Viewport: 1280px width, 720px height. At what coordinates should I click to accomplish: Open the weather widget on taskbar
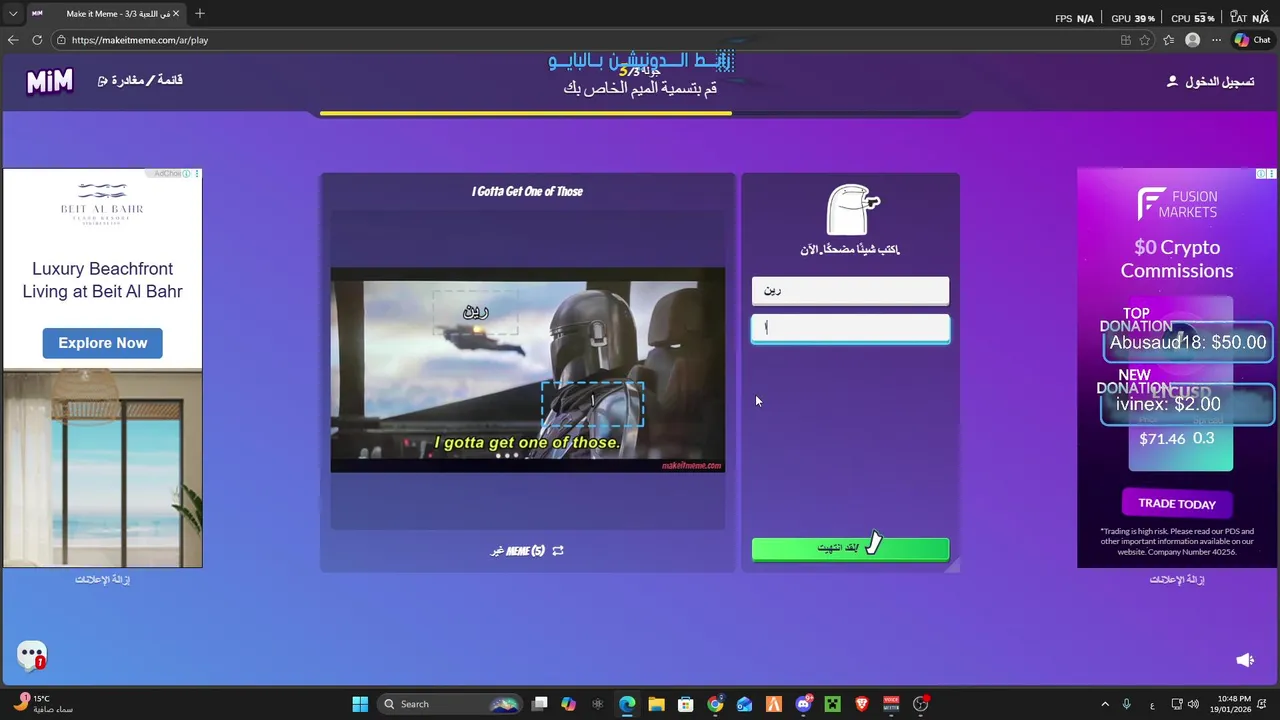(x=42, y=704)
